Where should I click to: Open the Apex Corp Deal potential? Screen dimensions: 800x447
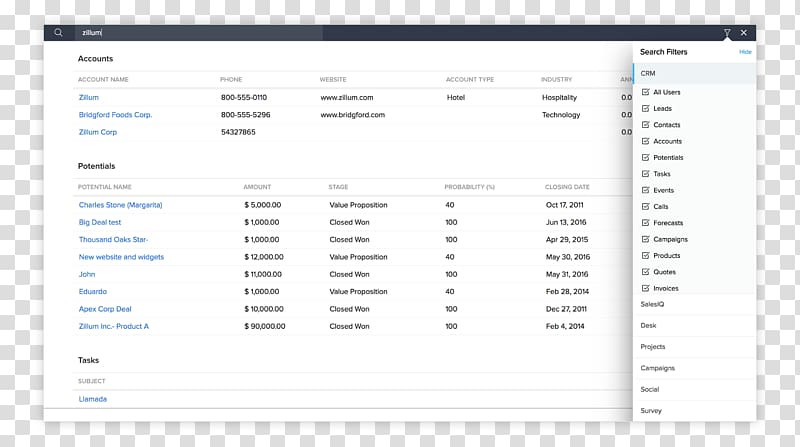tap(105, 309)
